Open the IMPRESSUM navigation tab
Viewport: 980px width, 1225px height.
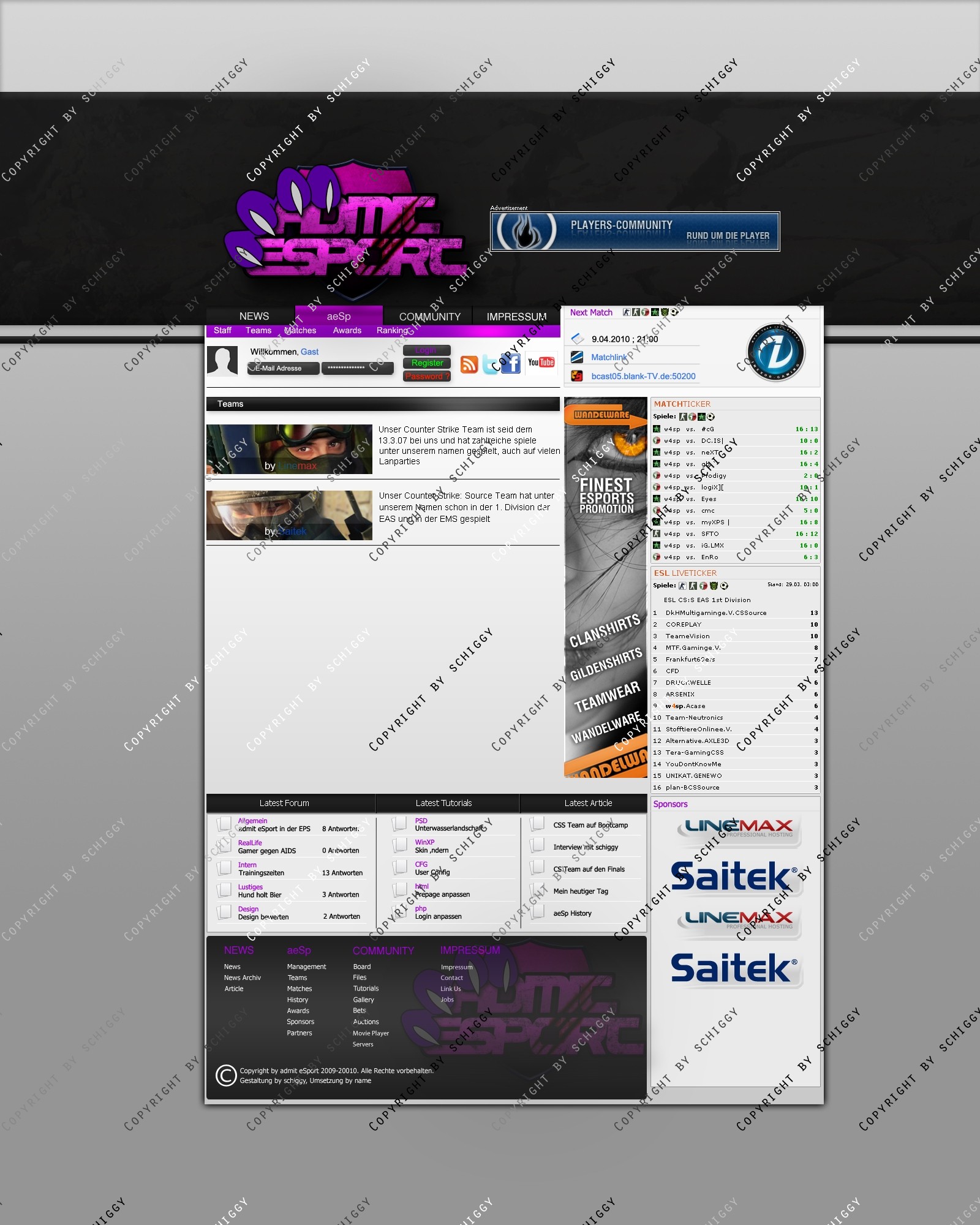516,317
